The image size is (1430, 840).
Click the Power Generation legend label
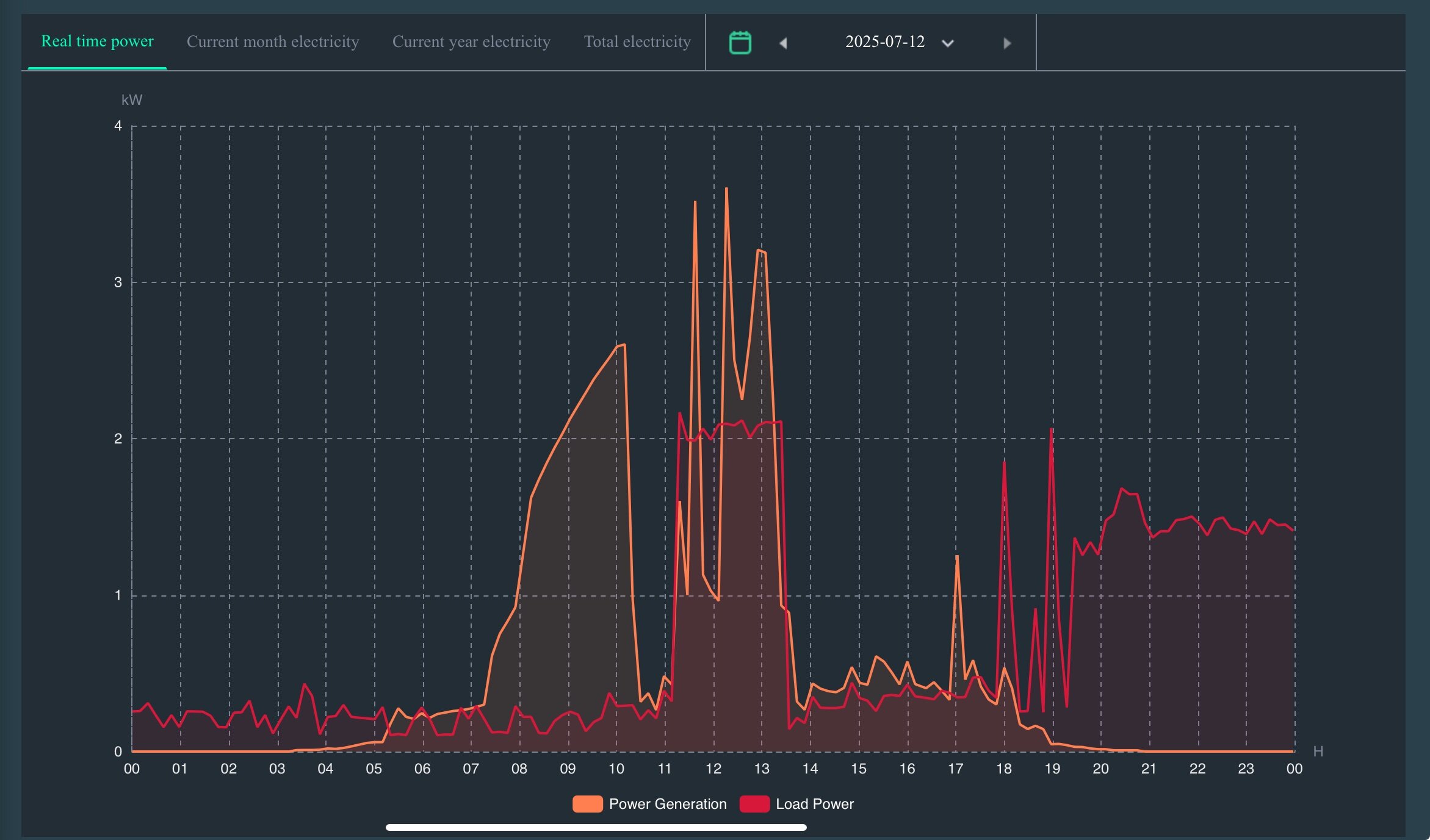668,804
